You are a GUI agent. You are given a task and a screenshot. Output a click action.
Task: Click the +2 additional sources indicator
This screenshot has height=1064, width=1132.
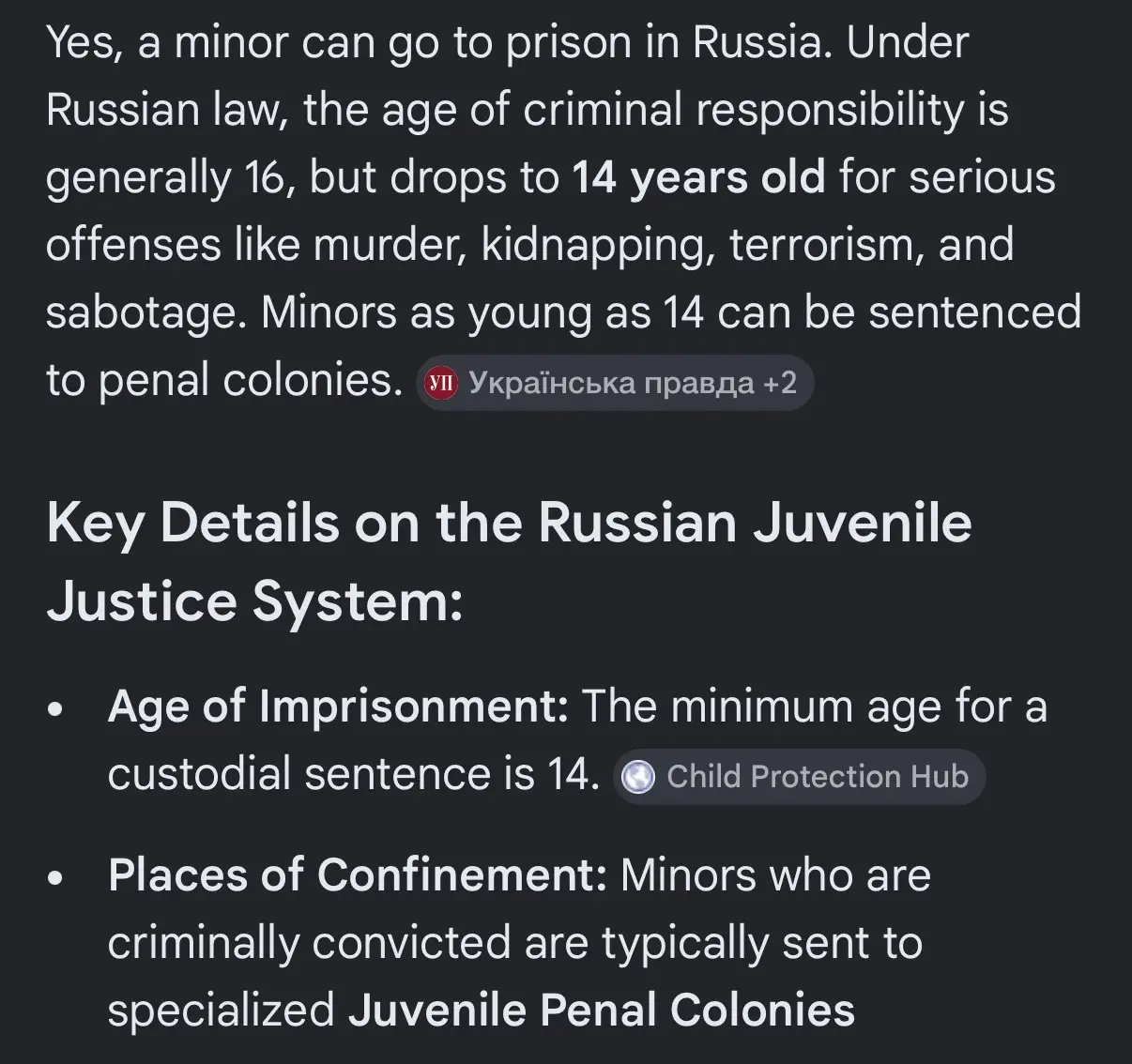780,383
